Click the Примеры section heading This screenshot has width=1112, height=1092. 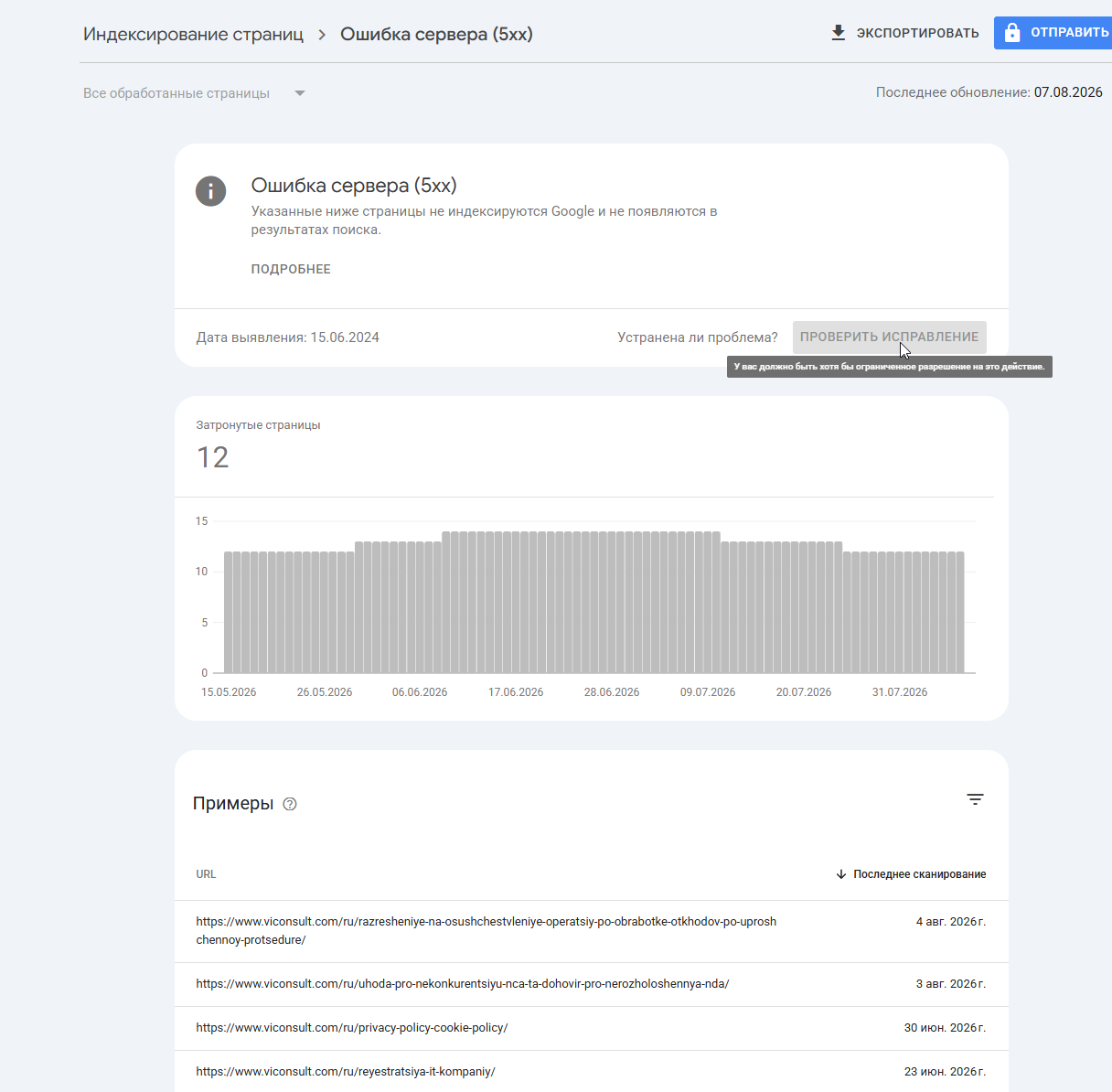click(233, 804)
